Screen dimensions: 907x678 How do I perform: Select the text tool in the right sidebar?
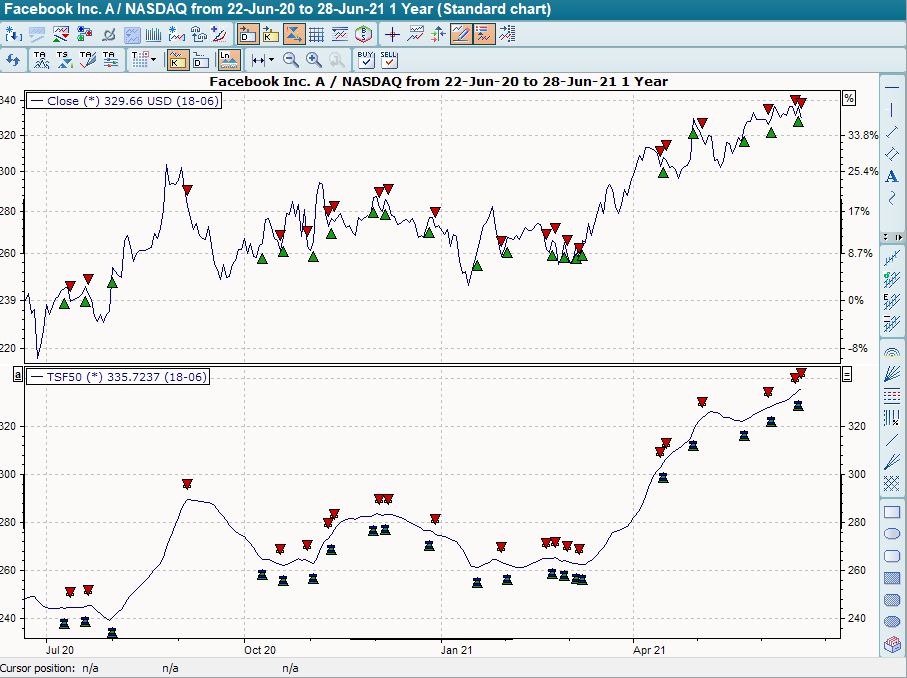(891, 176)
